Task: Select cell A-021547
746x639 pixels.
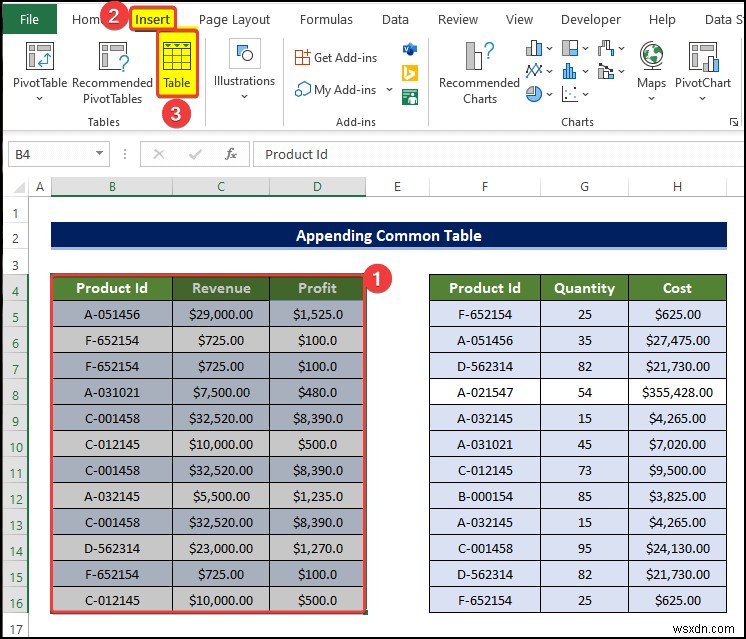Action: pos(485,392)
